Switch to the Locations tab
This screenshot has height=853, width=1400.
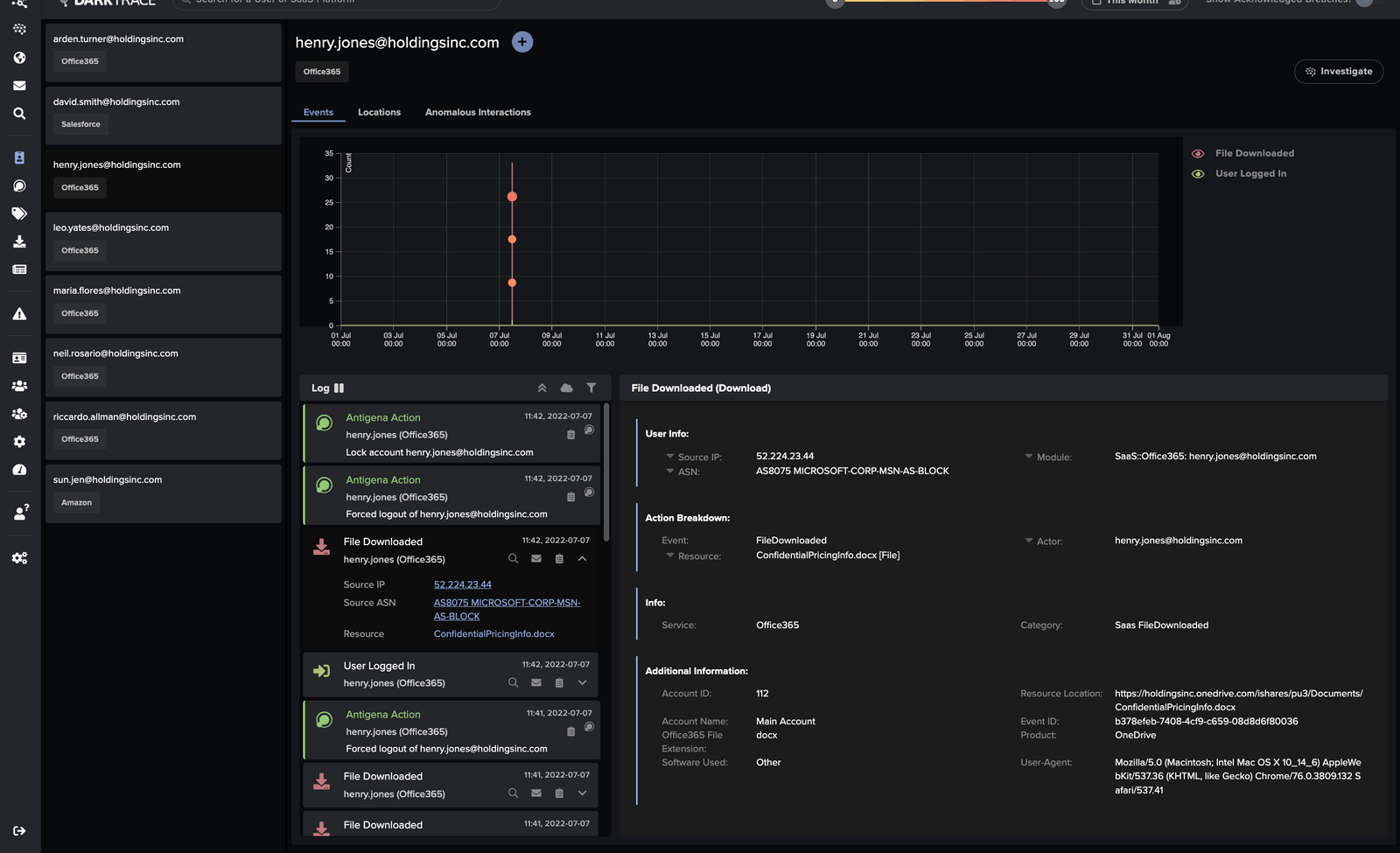(379, 112)
